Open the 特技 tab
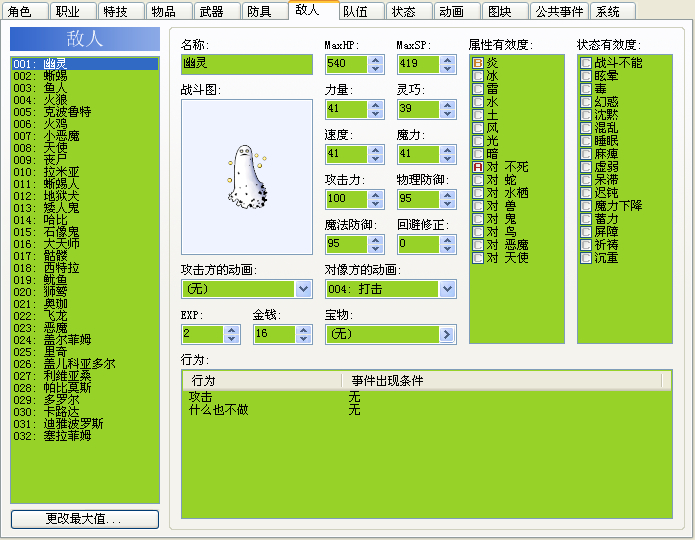 tap(121, 12)
